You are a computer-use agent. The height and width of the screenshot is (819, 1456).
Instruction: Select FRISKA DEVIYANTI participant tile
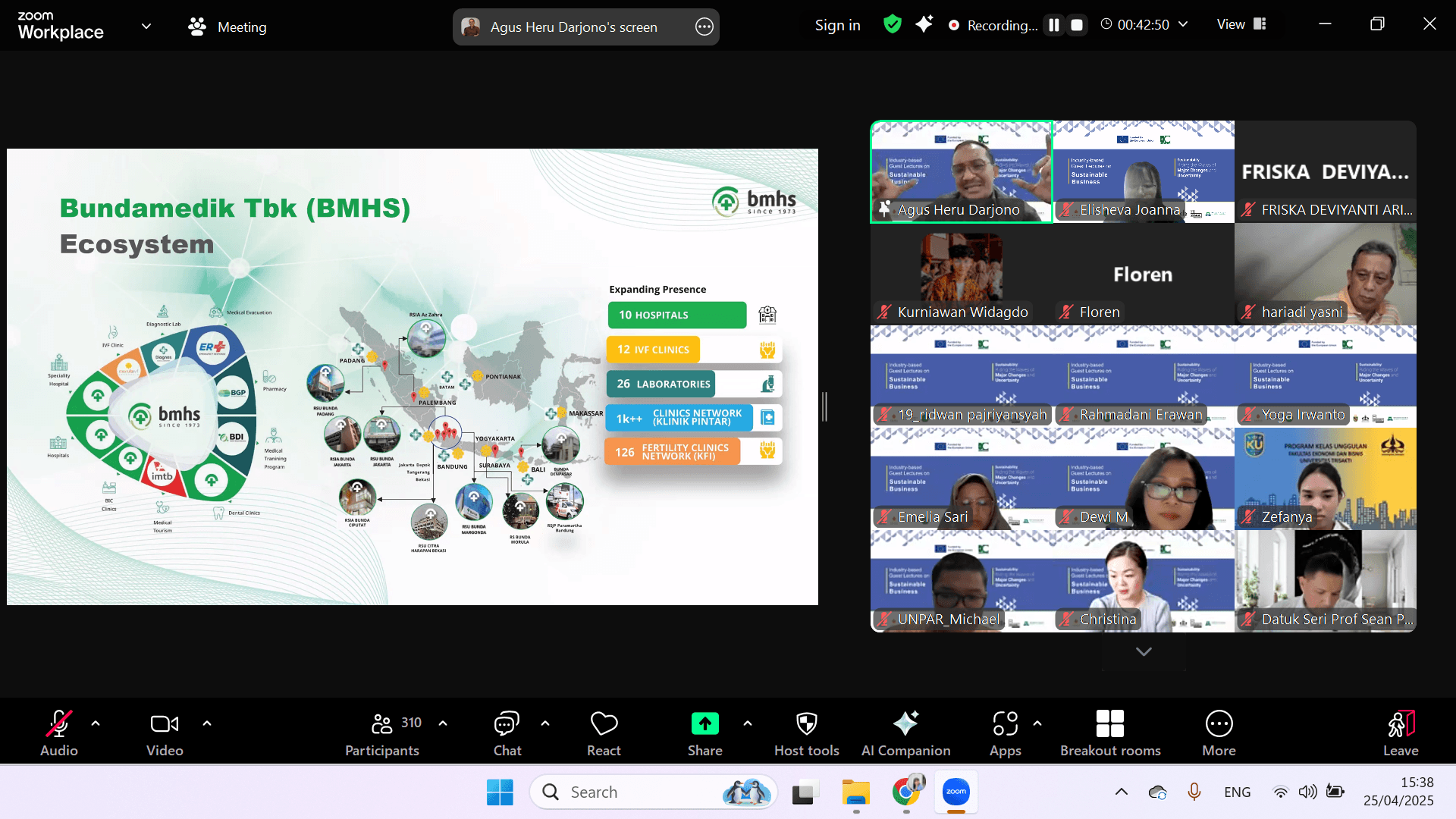tap(1326, 172)
